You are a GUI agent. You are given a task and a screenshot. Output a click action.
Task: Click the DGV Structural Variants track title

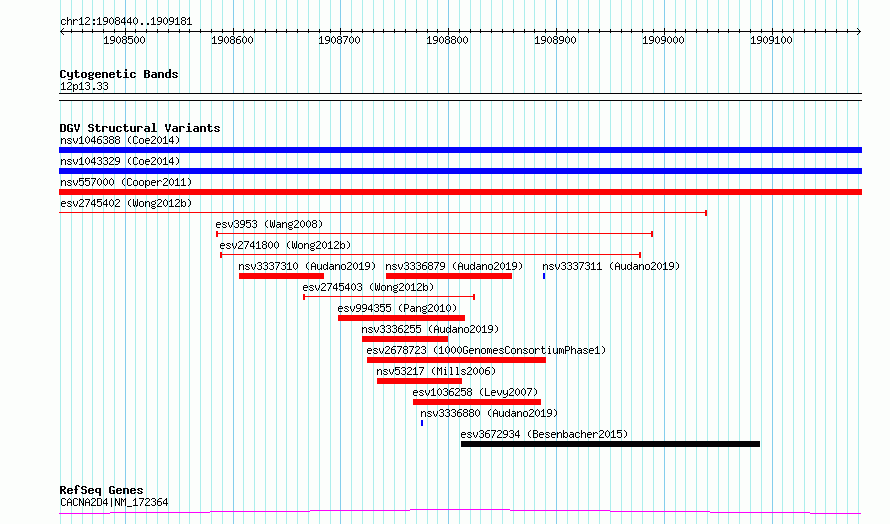click(x=140, y=128)
